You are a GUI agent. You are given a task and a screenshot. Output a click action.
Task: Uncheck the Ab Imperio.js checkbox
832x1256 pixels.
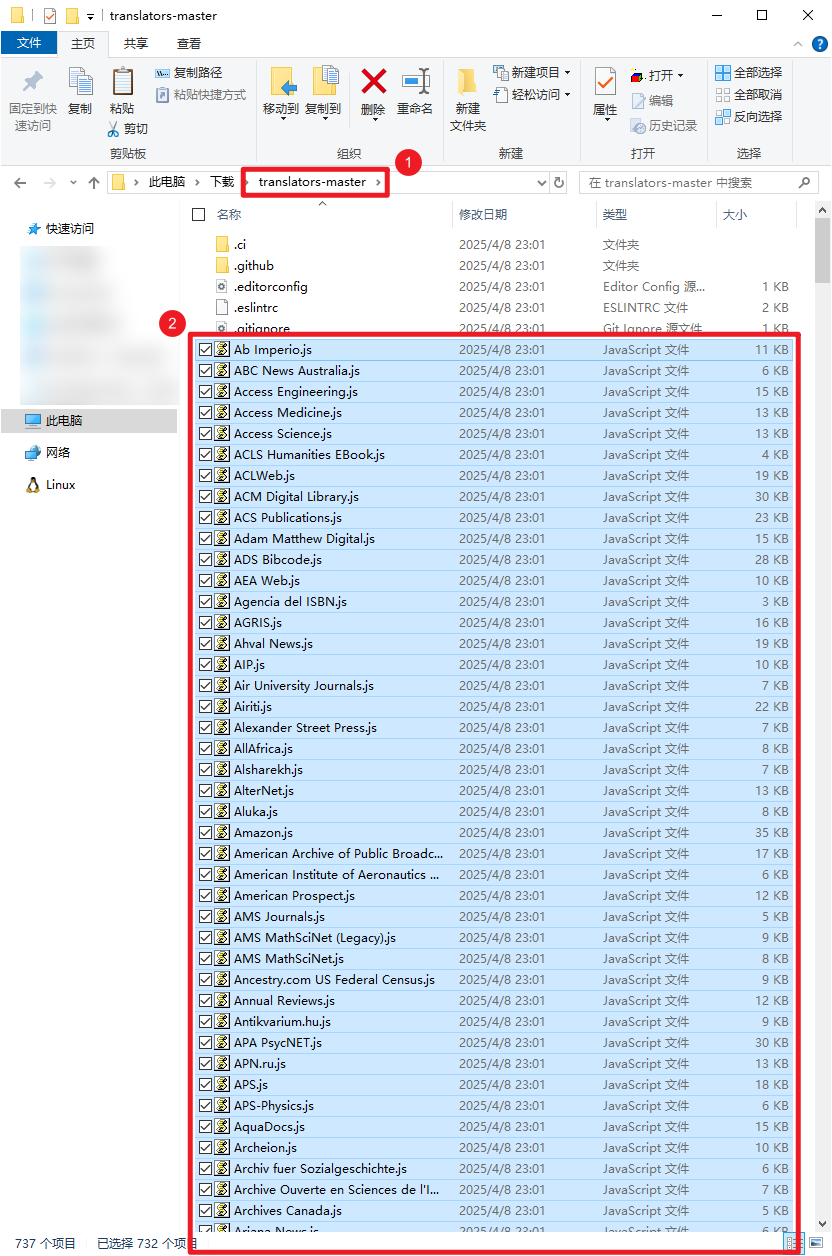pos(205,350)
